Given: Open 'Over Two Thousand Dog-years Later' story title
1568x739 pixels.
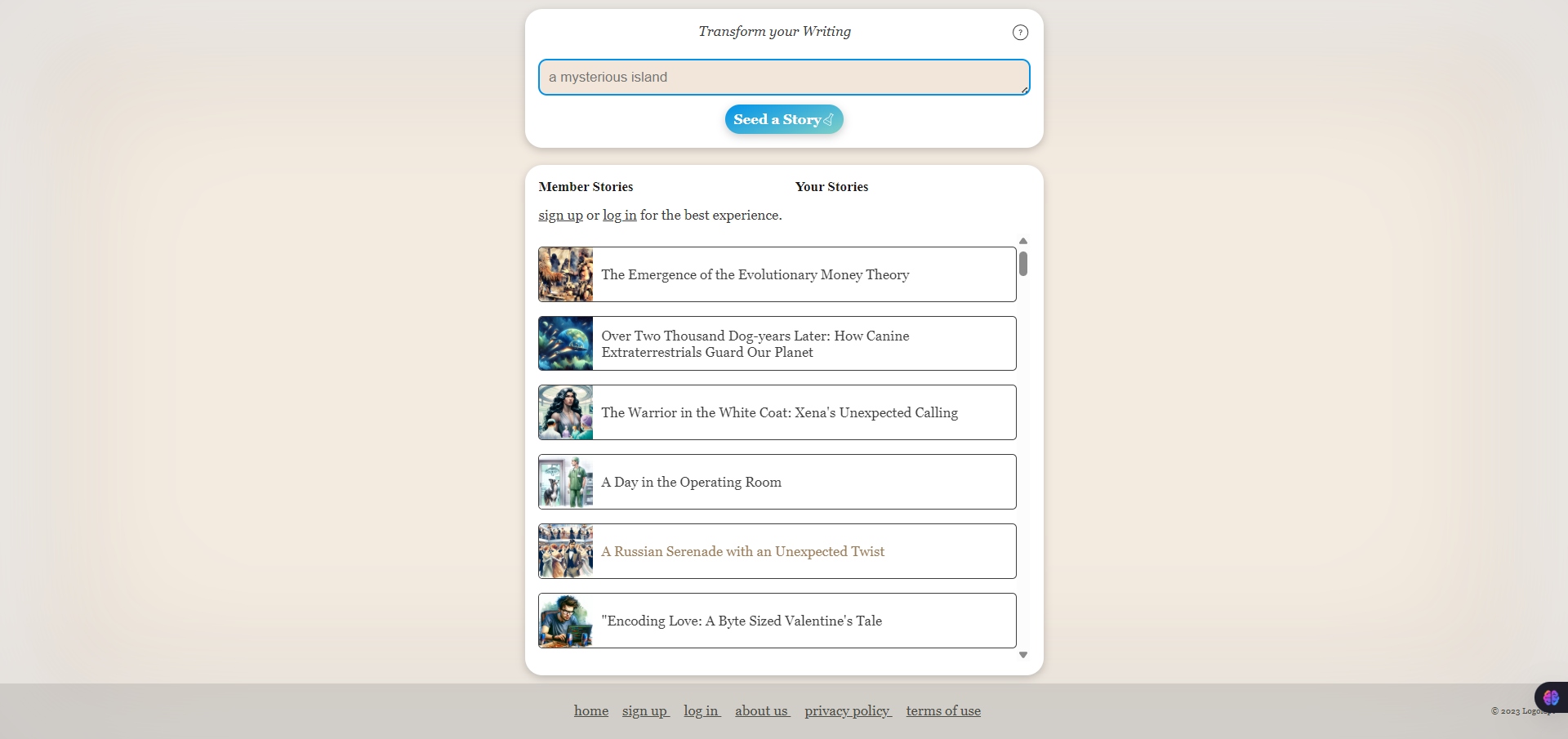Looking at the screenshot, I should [755, 344].
